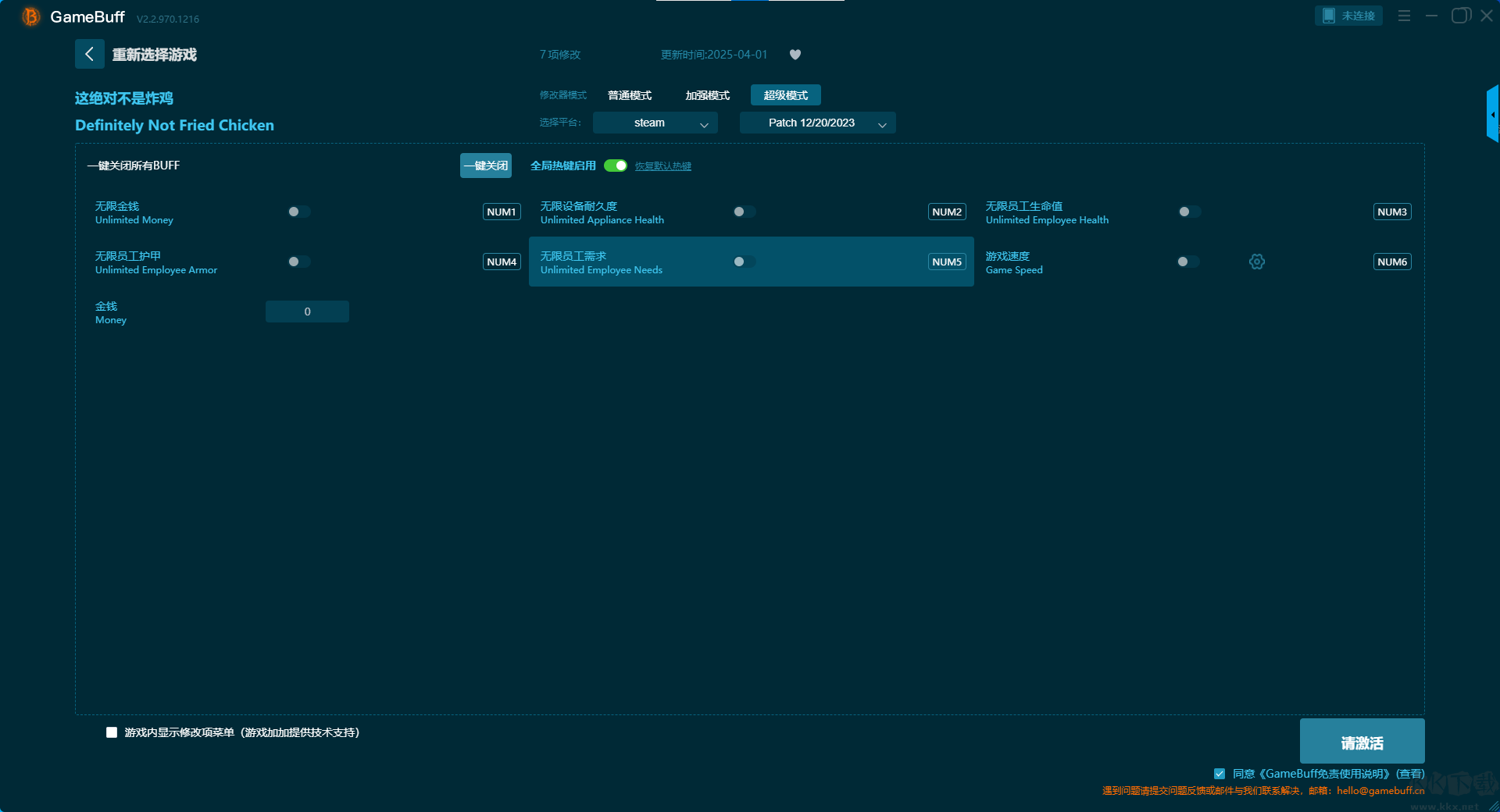The image size is (1500, 812).
Task: Expand the Patch 12/20/2023 version dropdown
Action: click(817, 123)
